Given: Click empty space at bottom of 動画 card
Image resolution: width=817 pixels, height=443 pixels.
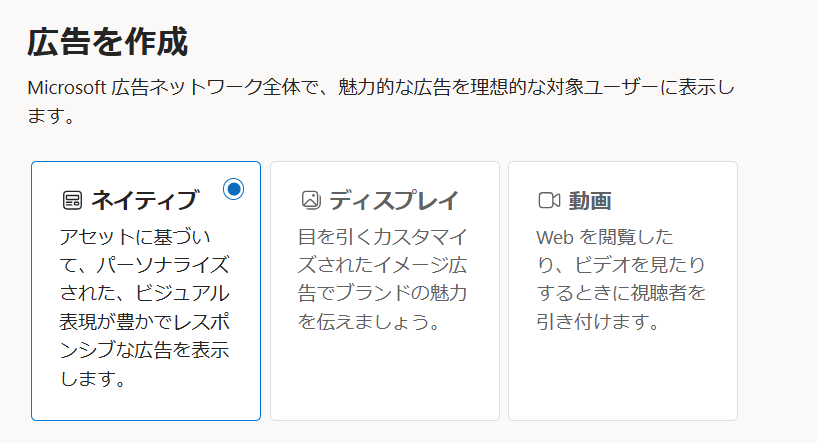Looking at the screenshot, I should [x=622, y=385].
